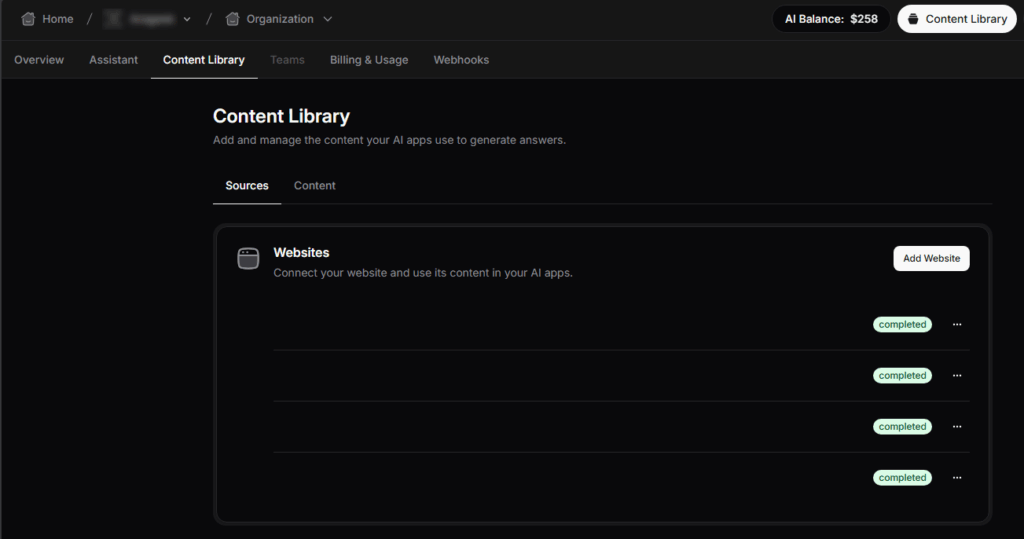The image size is (1024, 539).
Task: Switch to the Content sub-tab
Action: 314,186
